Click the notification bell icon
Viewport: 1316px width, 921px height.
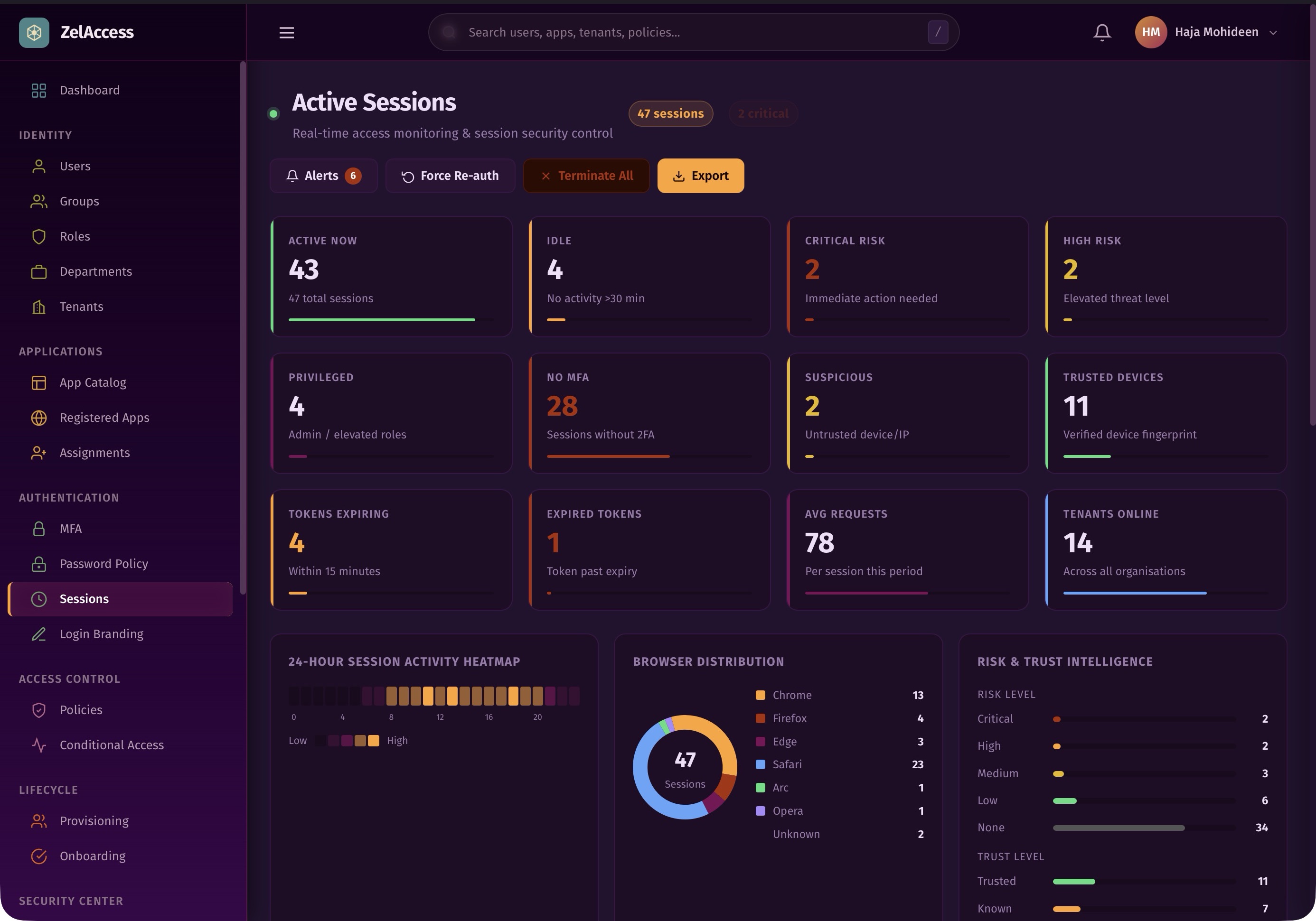[x=1101, y=32]
